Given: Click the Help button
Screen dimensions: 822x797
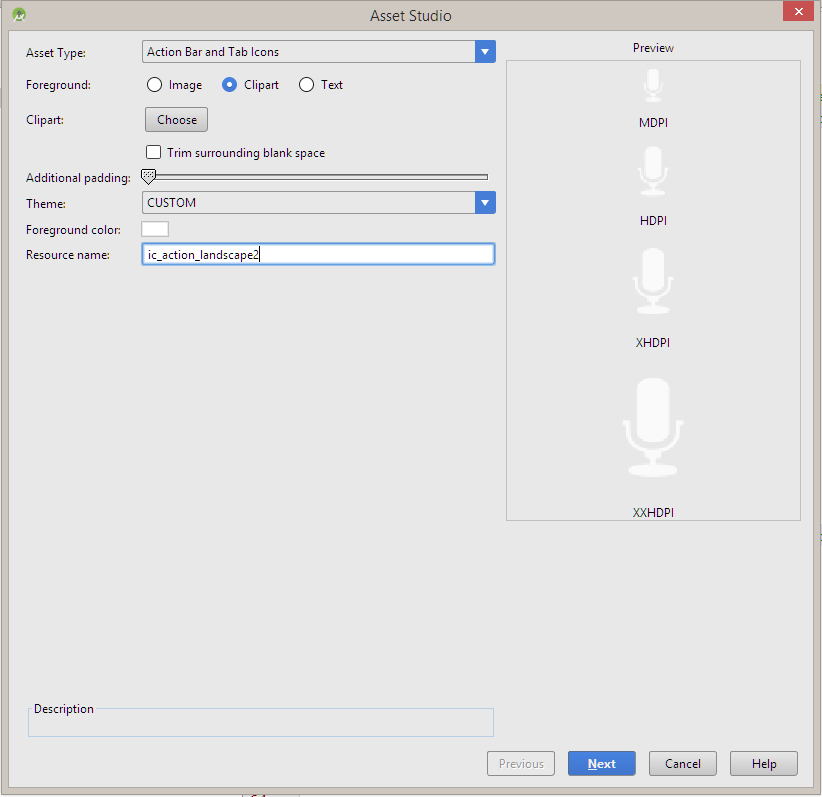Looking at the screenshot, I should [763, 763].
